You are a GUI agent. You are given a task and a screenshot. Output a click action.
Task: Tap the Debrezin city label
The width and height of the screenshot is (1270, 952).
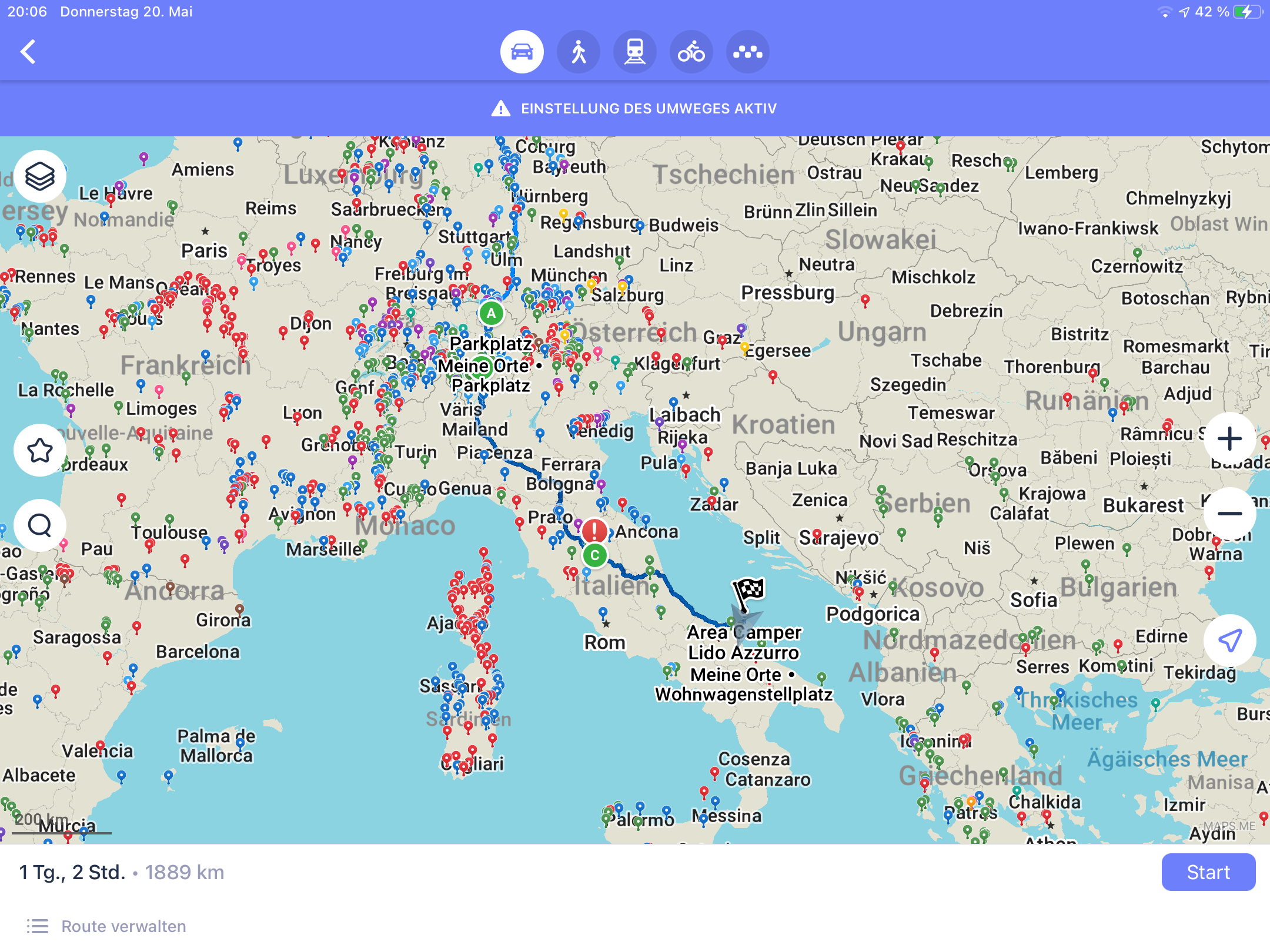[966, 310]
